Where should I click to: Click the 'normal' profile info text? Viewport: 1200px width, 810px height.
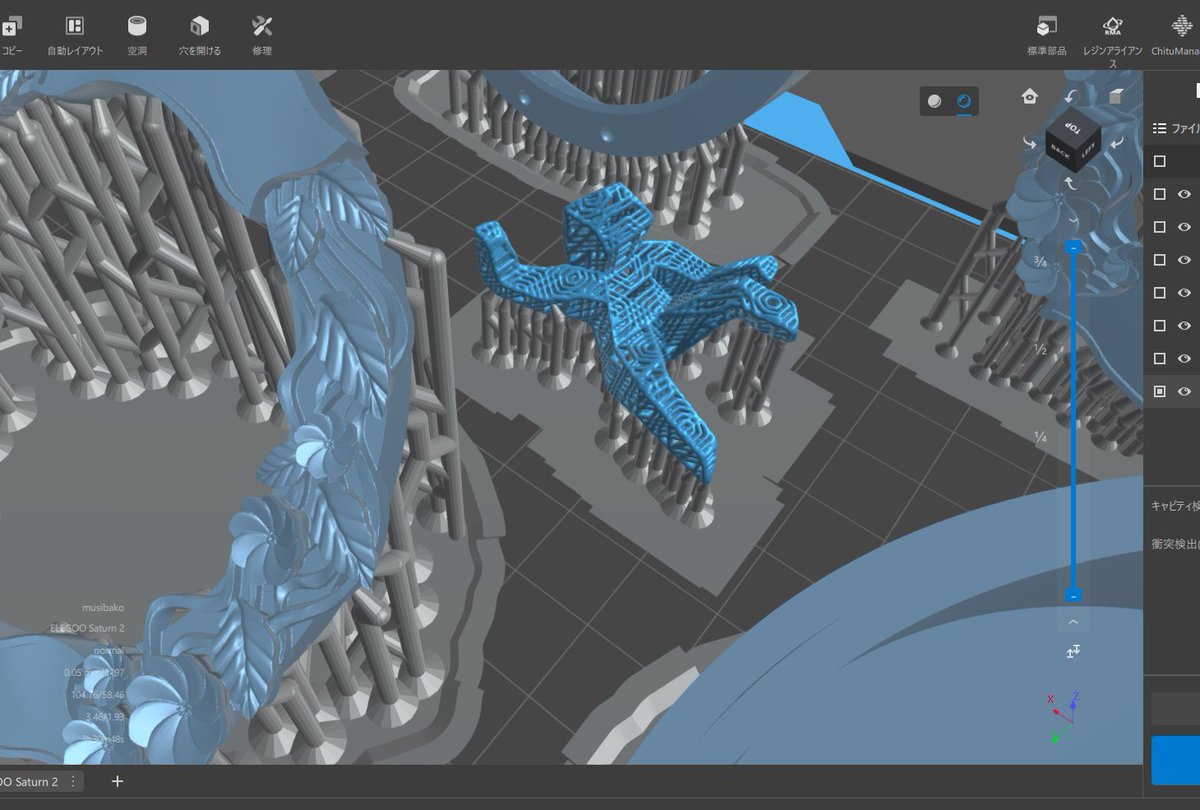pos(109,650)
